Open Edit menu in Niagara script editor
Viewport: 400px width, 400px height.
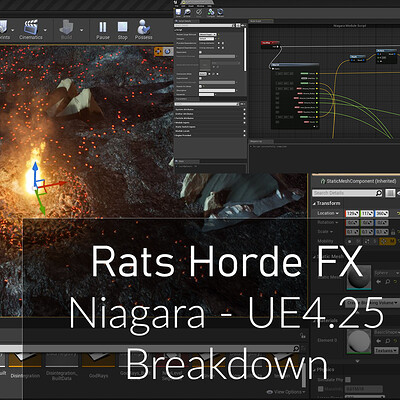[184, 6]
